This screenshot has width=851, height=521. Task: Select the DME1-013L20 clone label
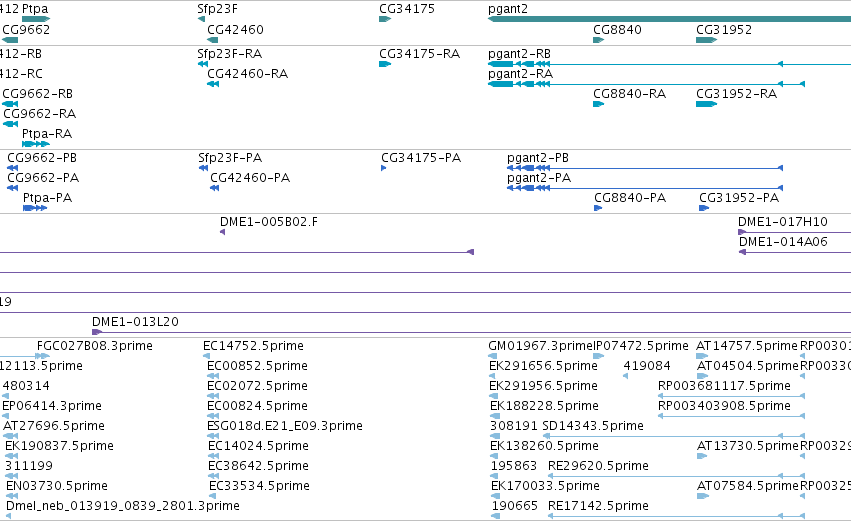[x=135, y=322]
